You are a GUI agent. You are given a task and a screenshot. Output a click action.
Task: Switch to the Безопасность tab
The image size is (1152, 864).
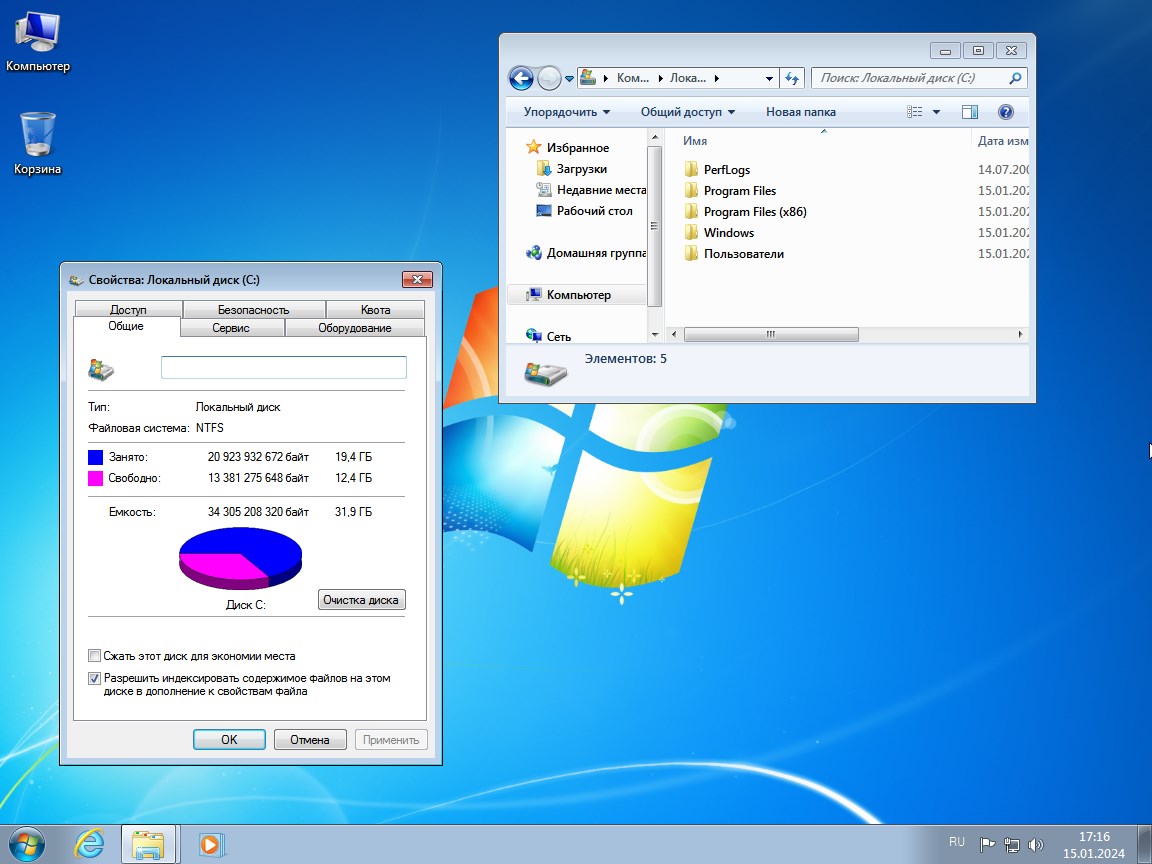253,310
